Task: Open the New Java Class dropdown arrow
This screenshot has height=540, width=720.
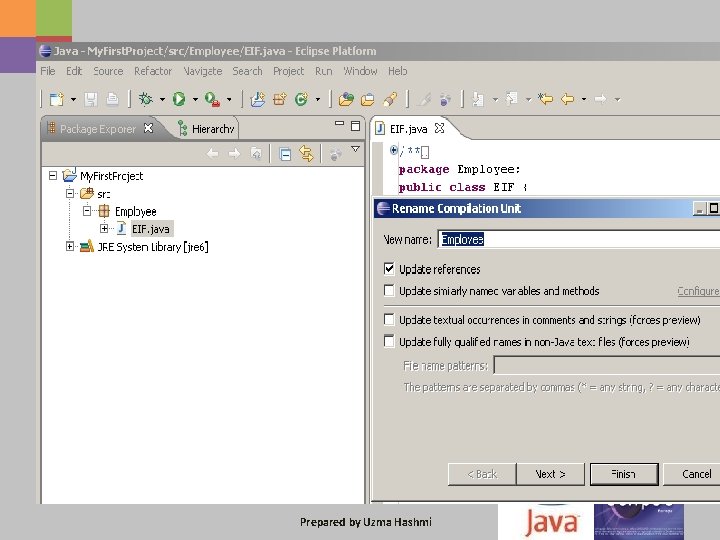Action: pos(318,99)
